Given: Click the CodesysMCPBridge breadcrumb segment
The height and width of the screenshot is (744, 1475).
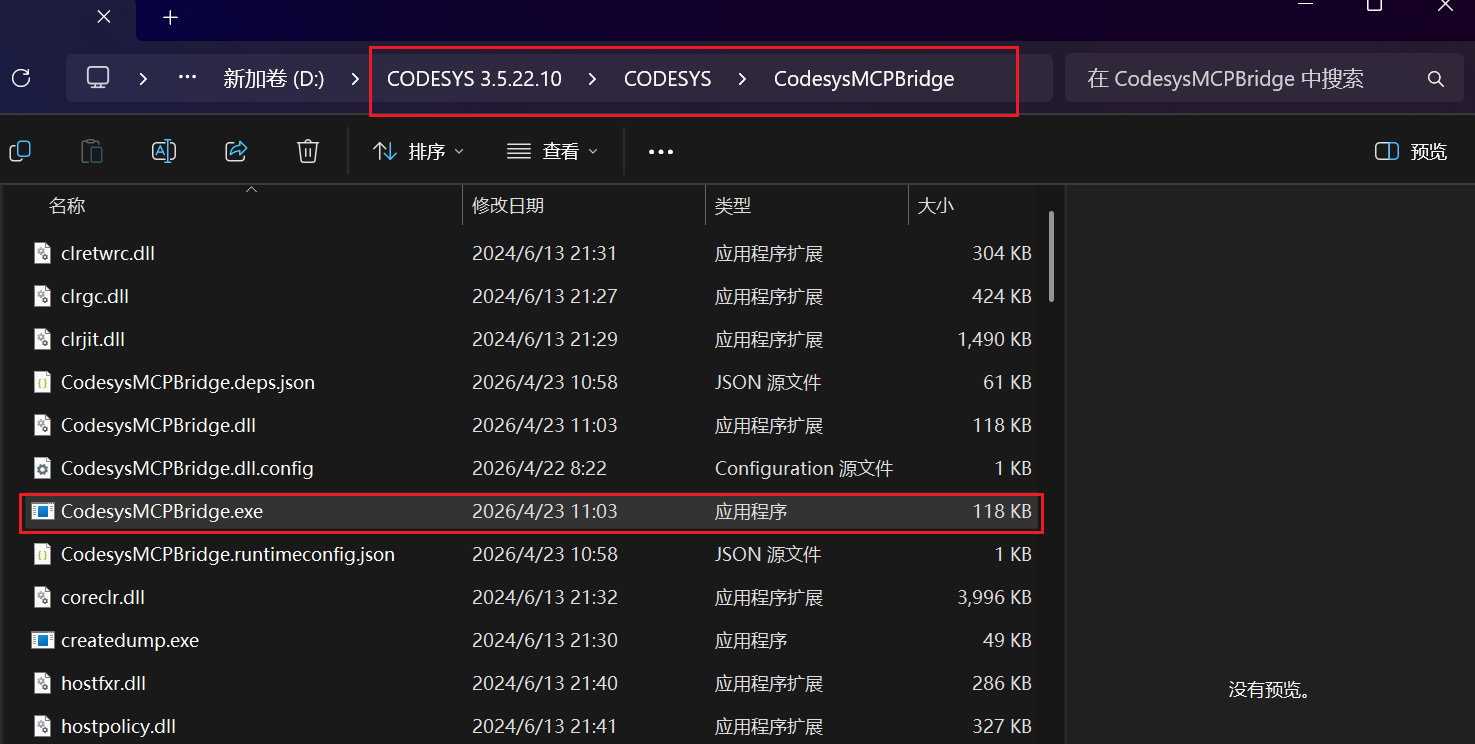Looking at the screenshot, I should [x=864, y=78].
